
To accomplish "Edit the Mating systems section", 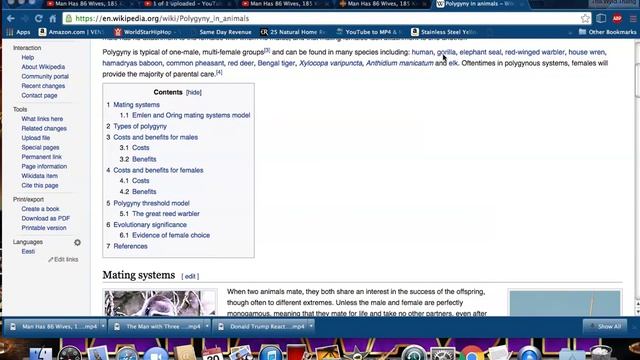I will tap(190, 276).
